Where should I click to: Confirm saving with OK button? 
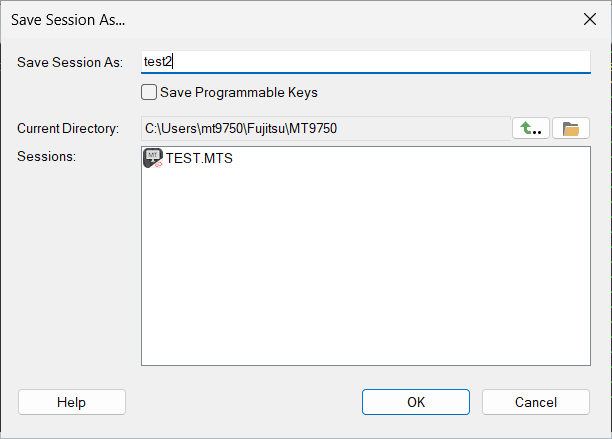click(x=416, y=402)
